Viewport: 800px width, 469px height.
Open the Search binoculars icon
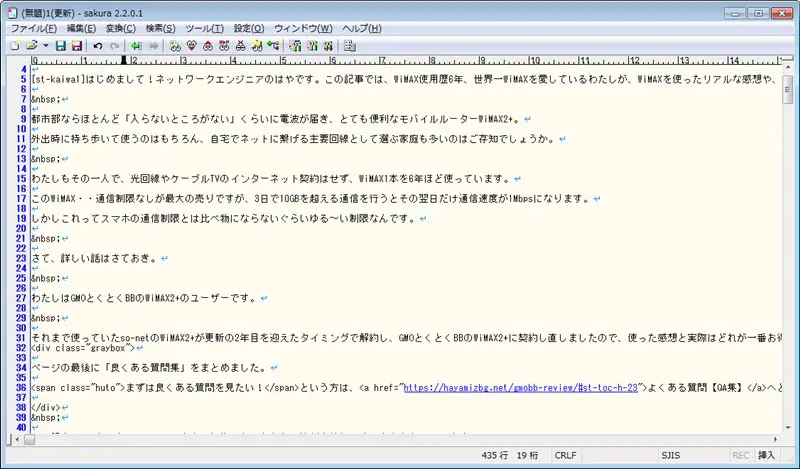175,45
